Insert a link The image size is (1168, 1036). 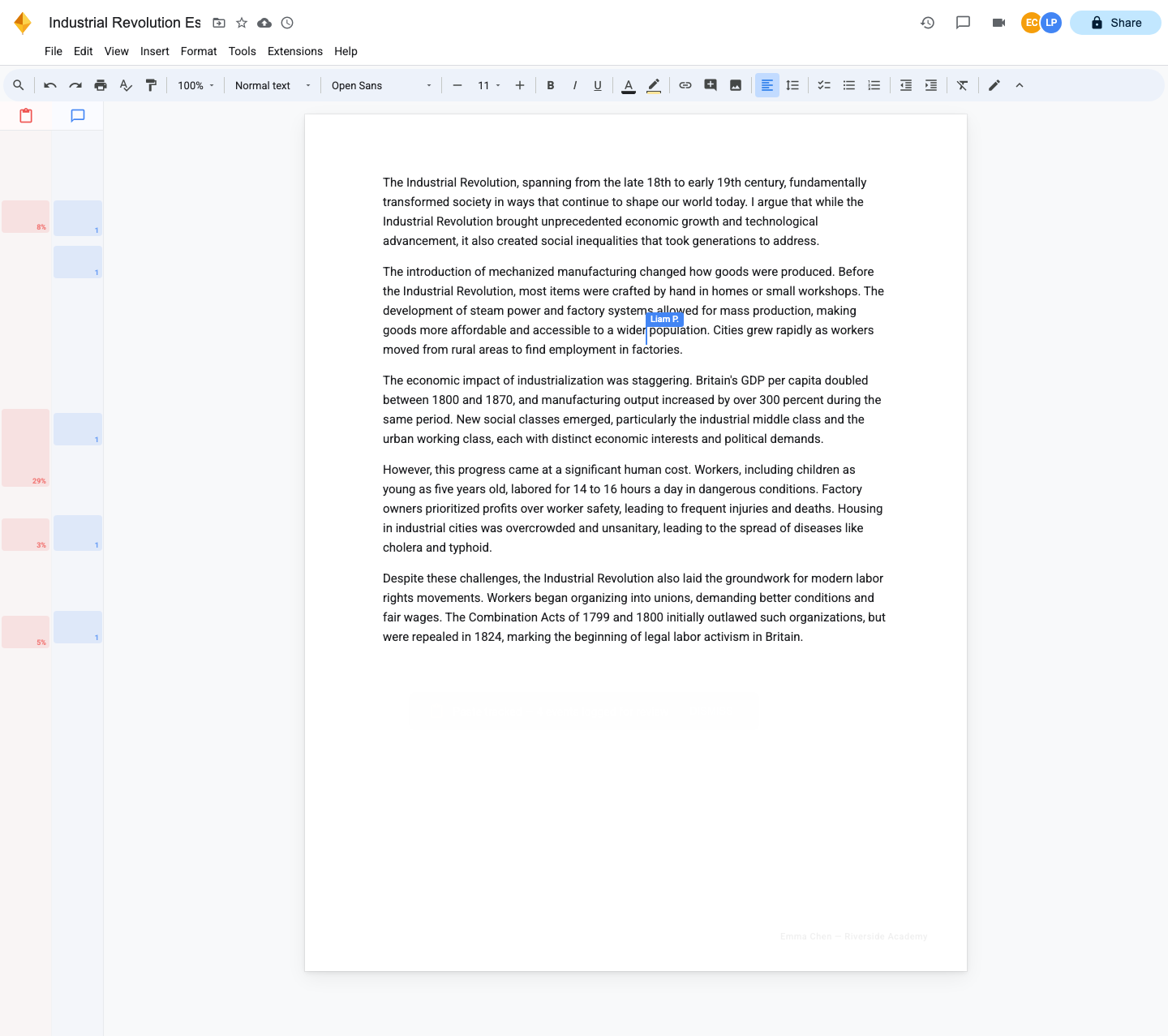pos(685,85)
